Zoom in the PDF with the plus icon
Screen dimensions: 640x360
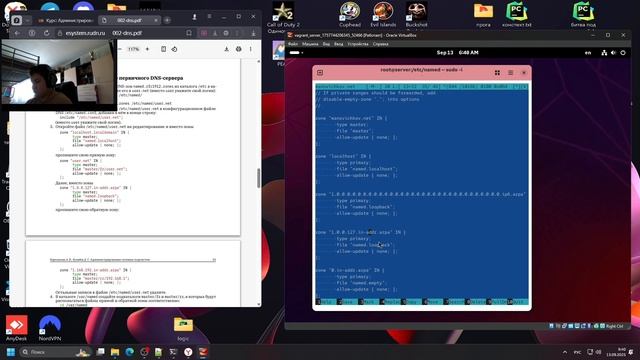[x=147, y=49]
